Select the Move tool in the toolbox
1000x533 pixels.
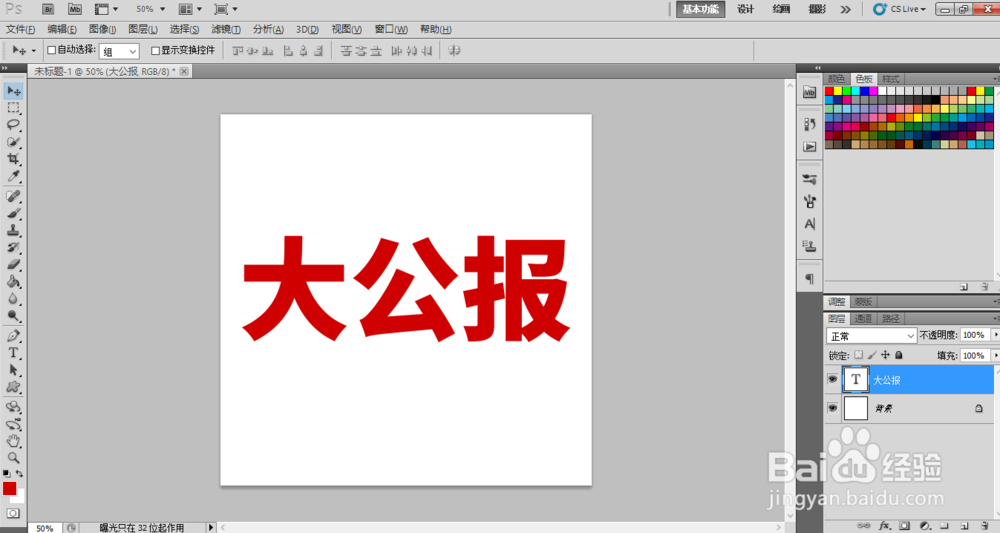pyautogui.click(x=13, y=91)
